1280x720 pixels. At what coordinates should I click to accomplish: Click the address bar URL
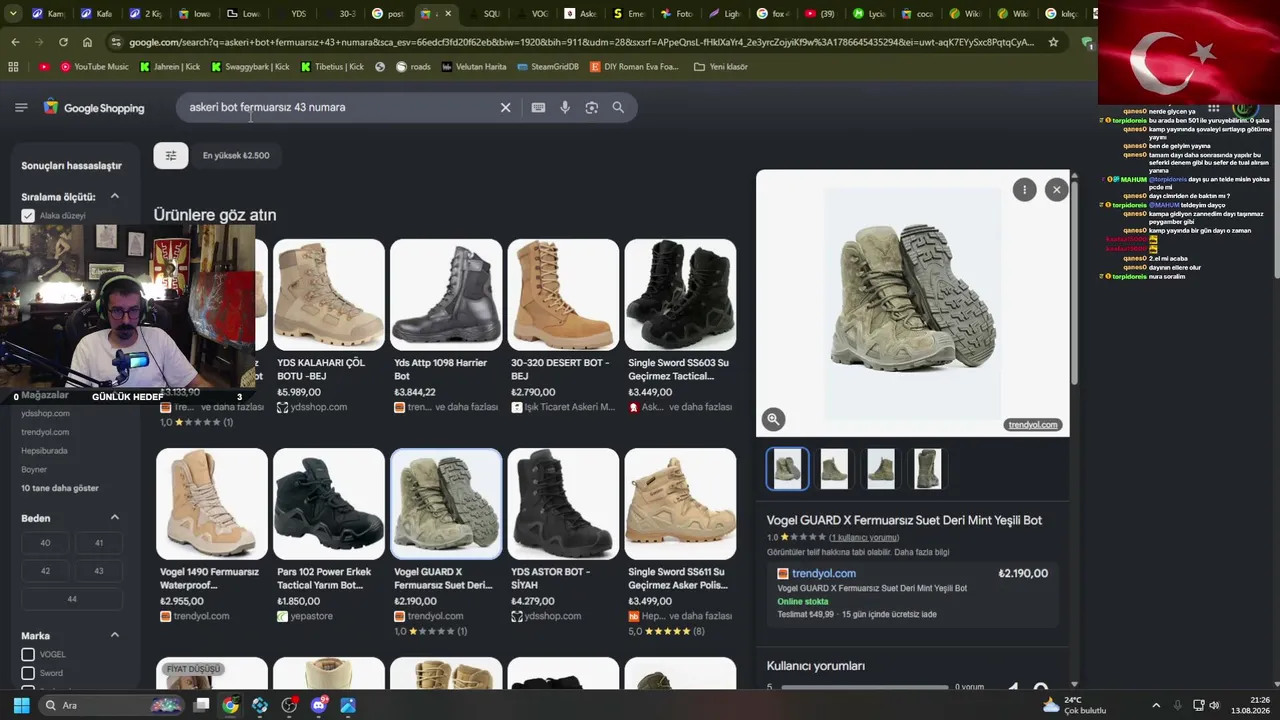tap(581, 42)
